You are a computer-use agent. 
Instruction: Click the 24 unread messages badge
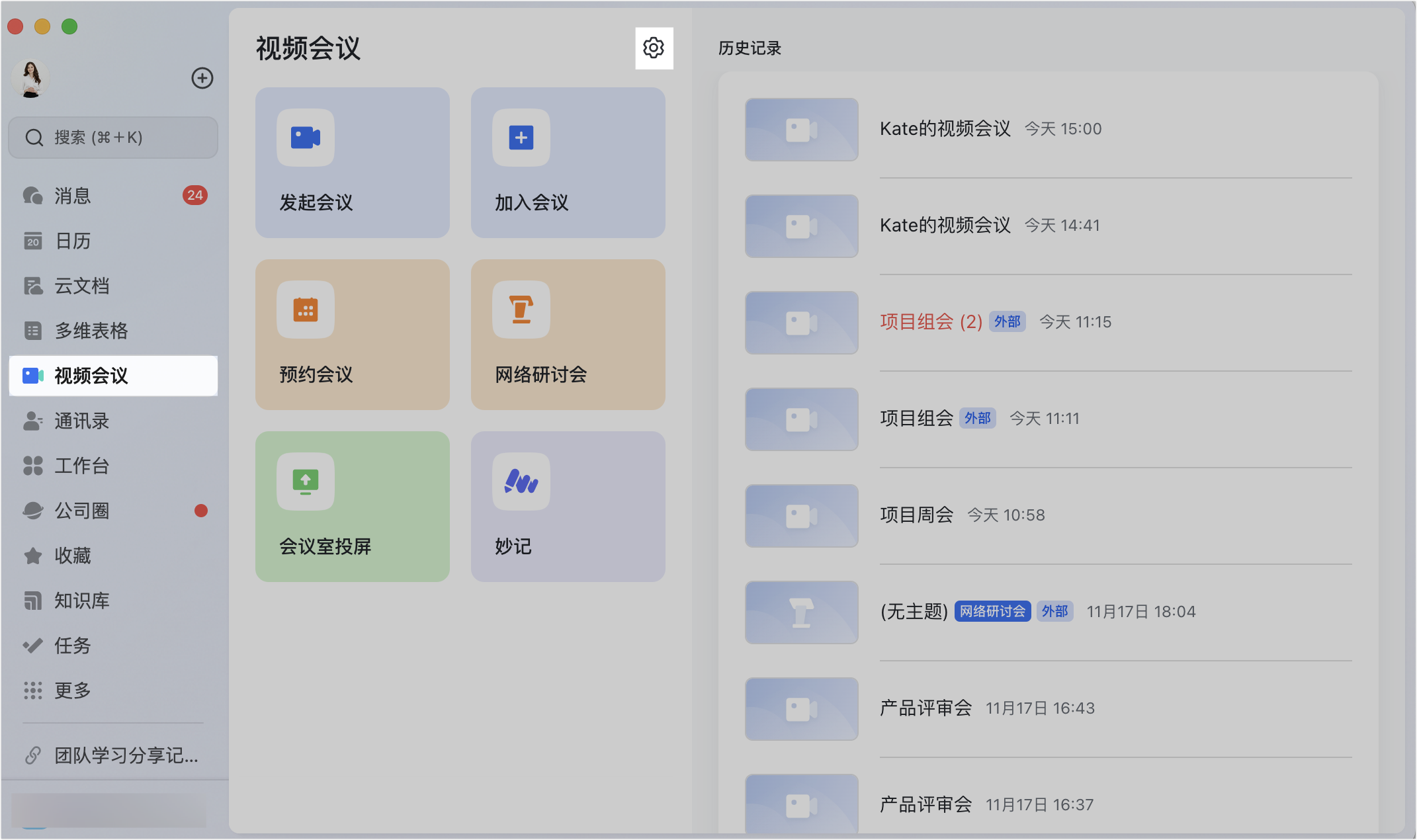194,195
